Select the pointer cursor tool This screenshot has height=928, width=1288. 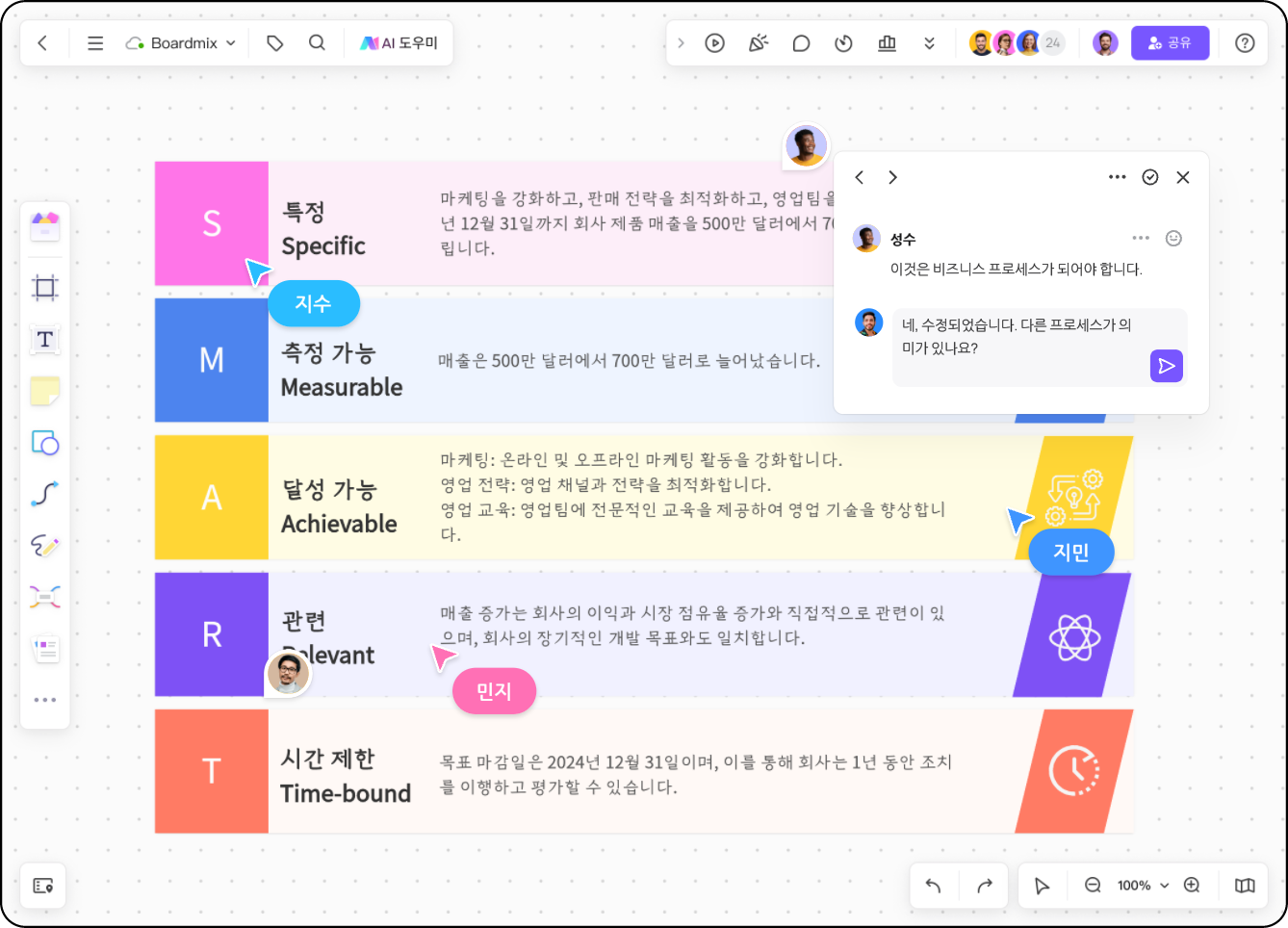tap(1042, 886)
